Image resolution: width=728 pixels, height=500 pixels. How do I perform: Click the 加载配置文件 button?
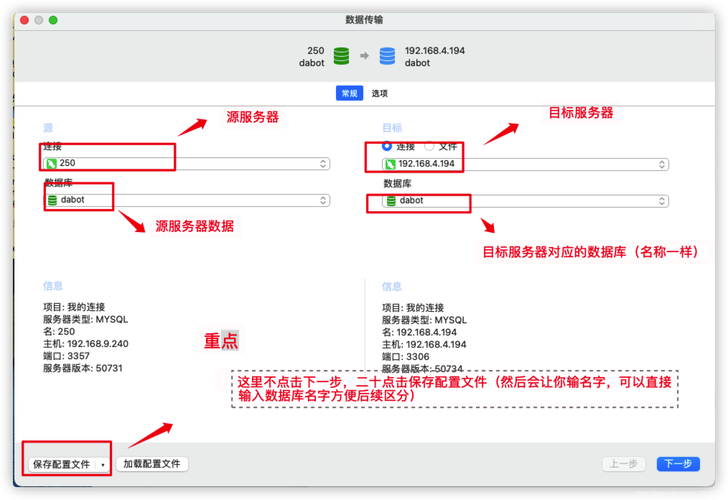click(x=152, y=464)
